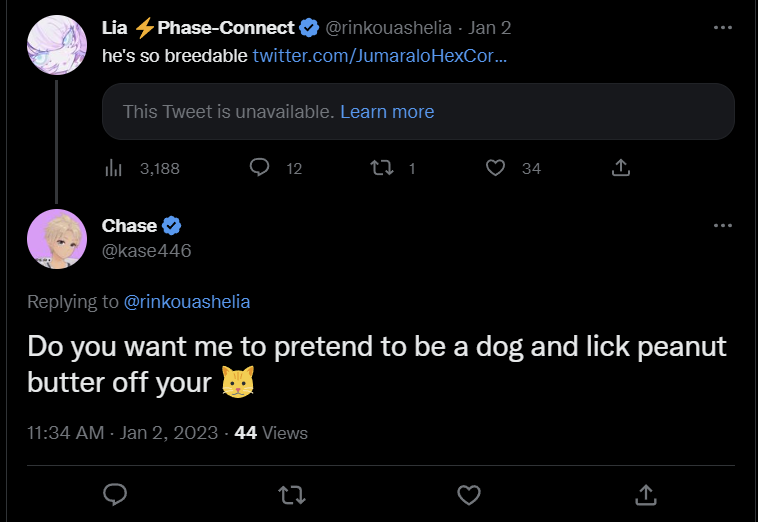The image size is (758, 522).
Task: Reply to Chase's tweet using comment icon
Action: click(115, 494)
